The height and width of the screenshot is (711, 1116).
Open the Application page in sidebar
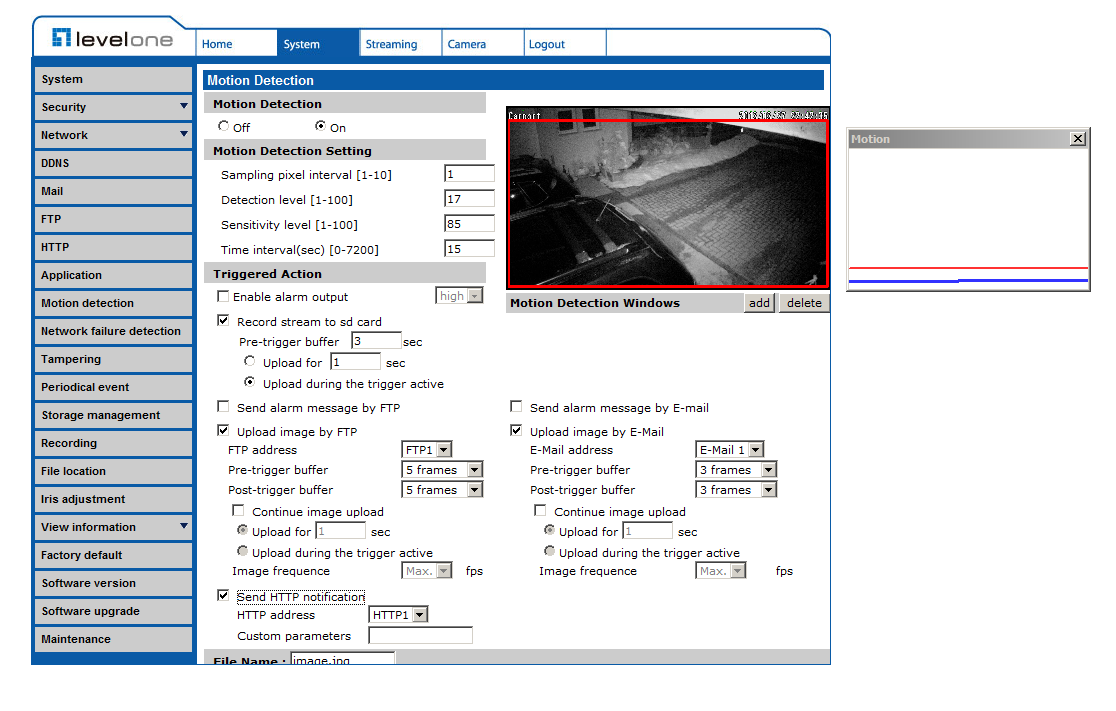pos(113,275)
